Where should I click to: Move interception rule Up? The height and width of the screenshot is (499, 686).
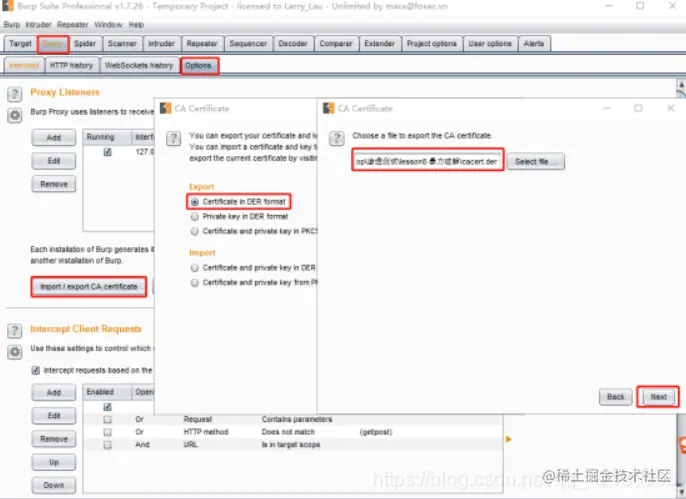tap(54, 462)
